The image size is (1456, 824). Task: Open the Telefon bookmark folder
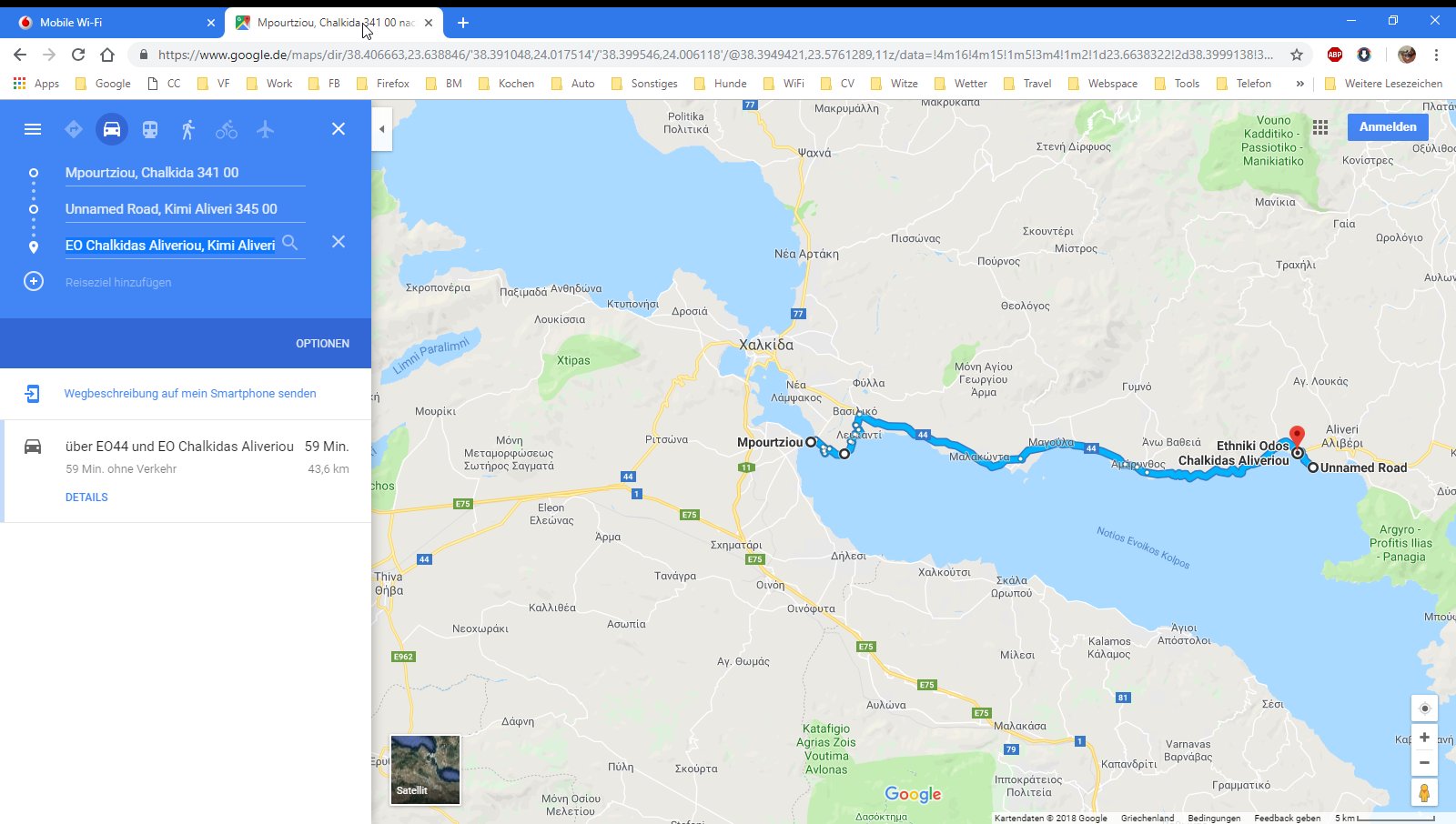(1244, 83)
